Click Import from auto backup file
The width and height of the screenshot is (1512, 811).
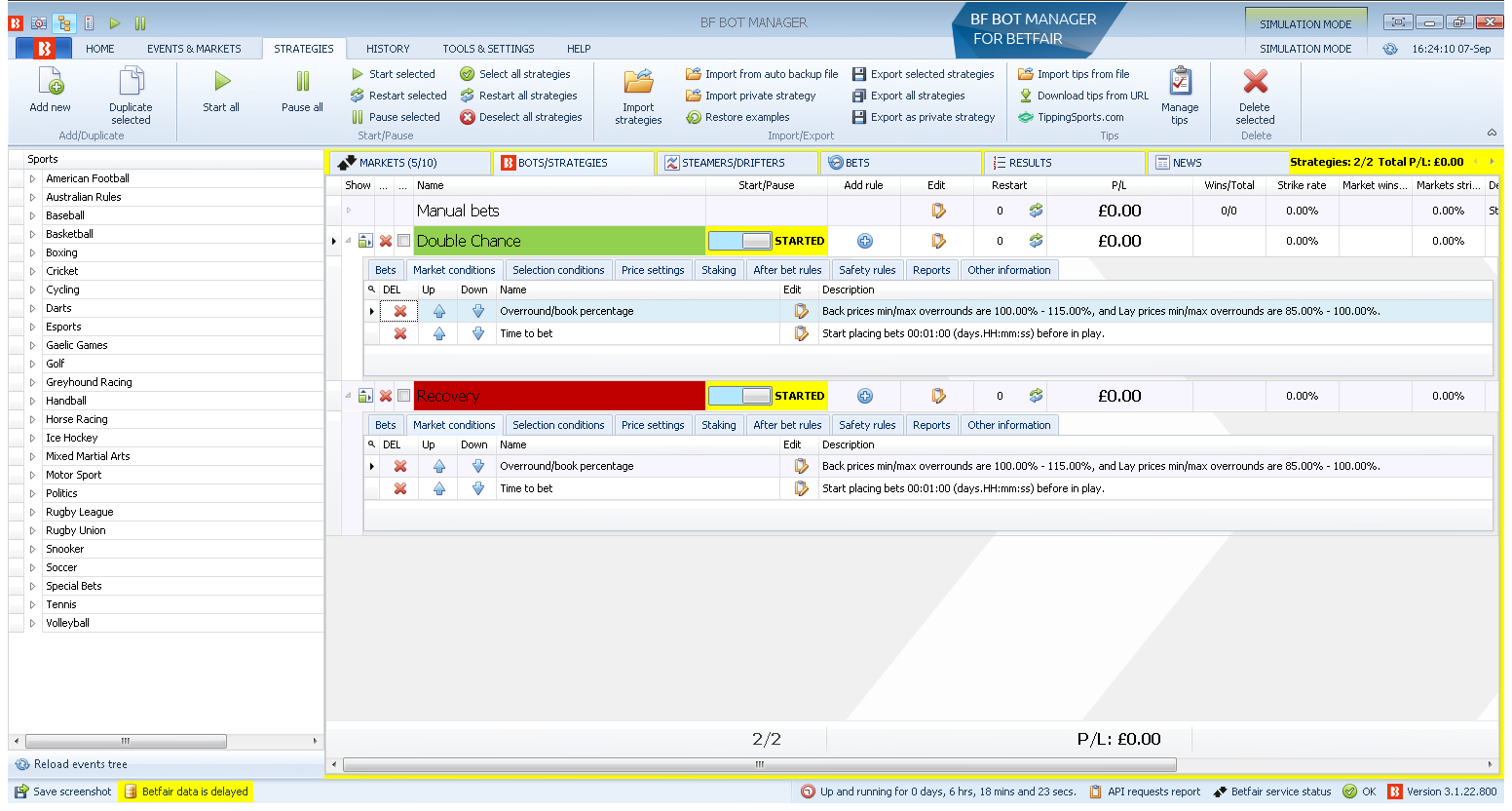pyautogui.click(x=762, y=74)
